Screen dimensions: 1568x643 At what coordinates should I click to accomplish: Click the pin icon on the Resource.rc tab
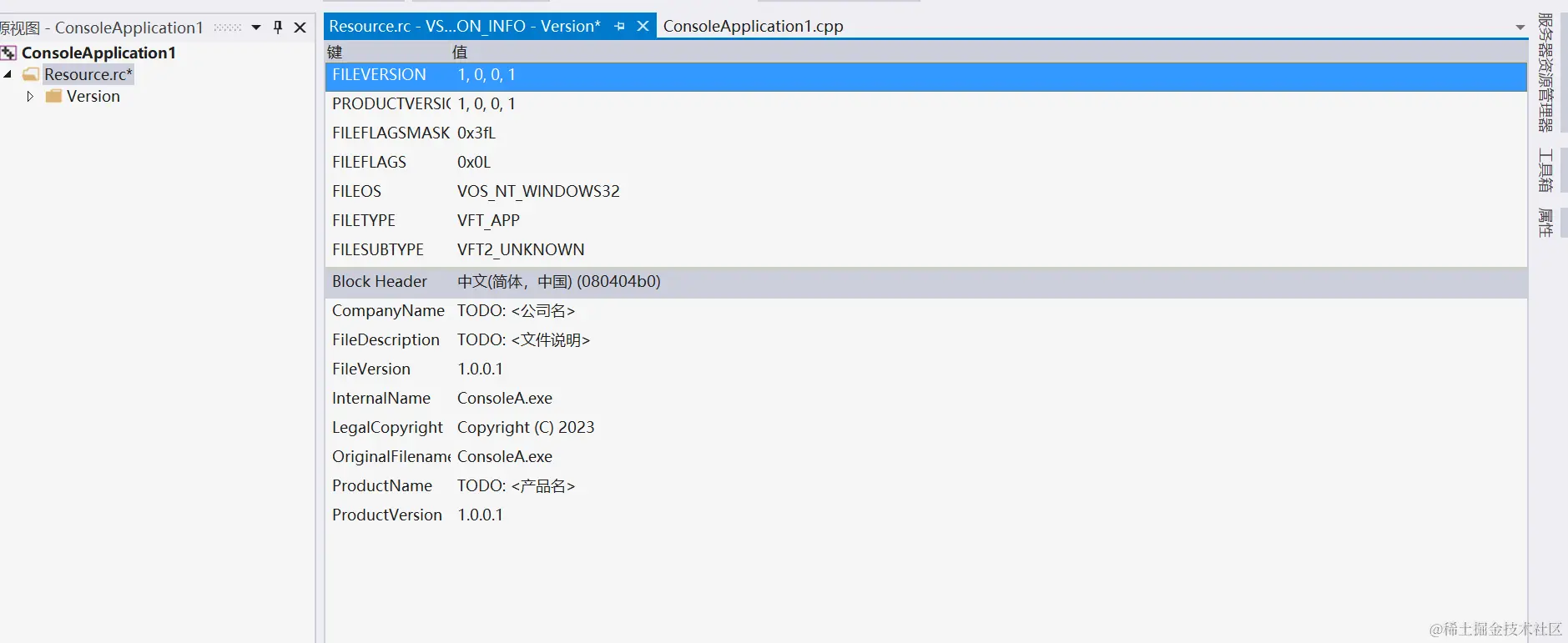[x=619, y=26]
